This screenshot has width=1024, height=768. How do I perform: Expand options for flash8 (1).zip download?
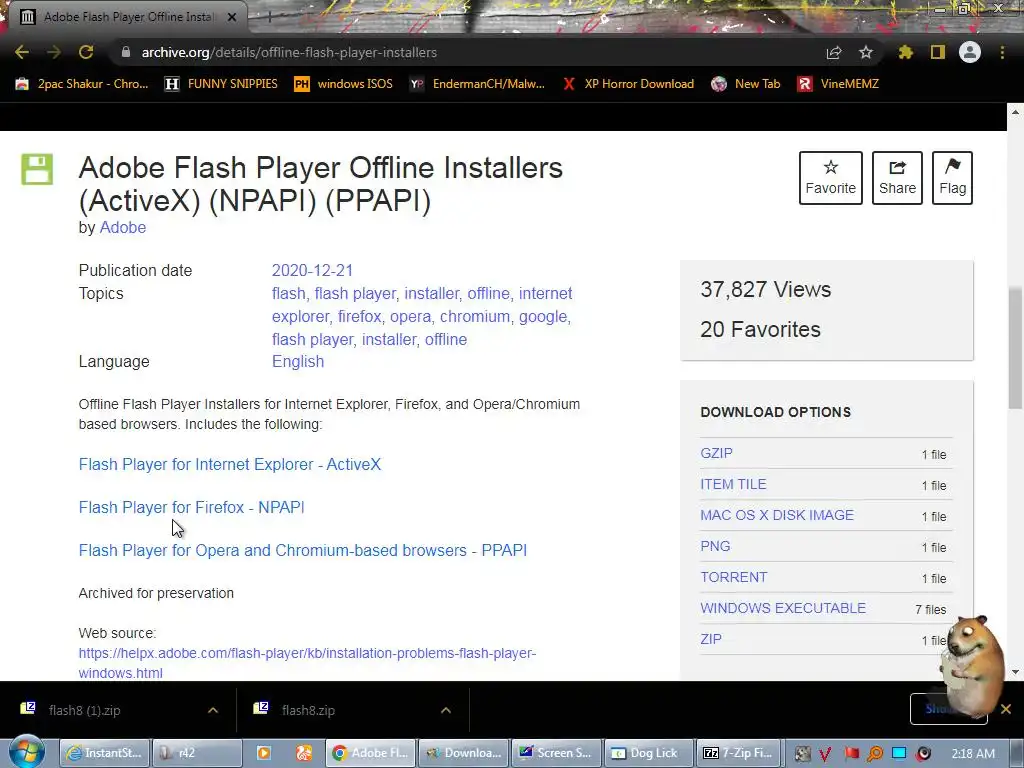[x=213, y=710]
